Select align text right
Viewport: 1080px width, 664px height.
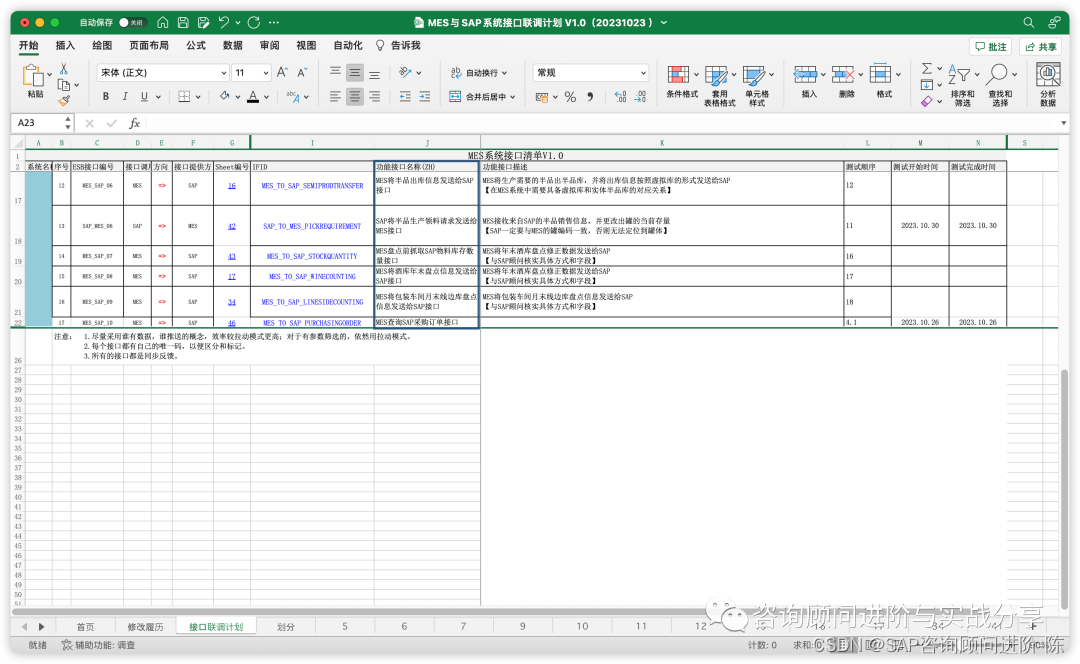374,96
